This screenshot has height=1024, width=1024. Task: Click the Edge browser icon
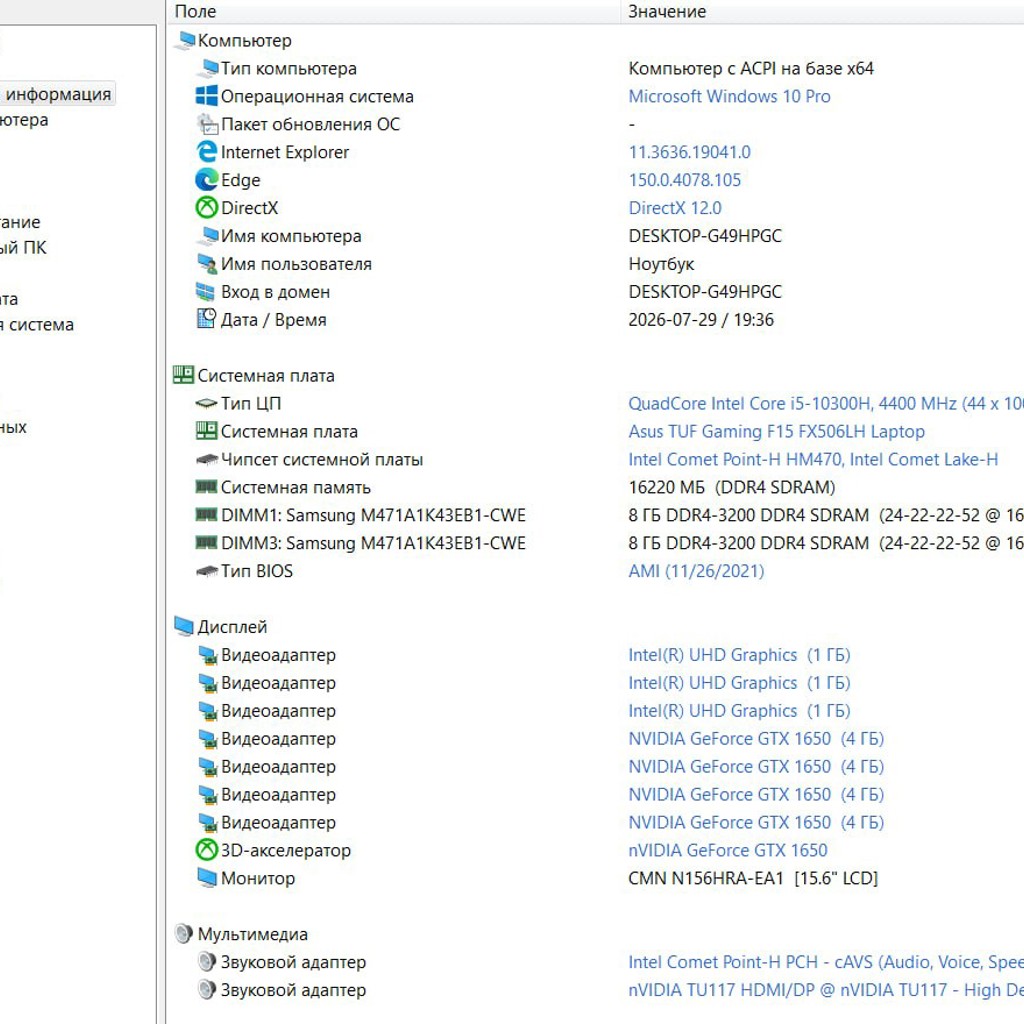(207, 180)
